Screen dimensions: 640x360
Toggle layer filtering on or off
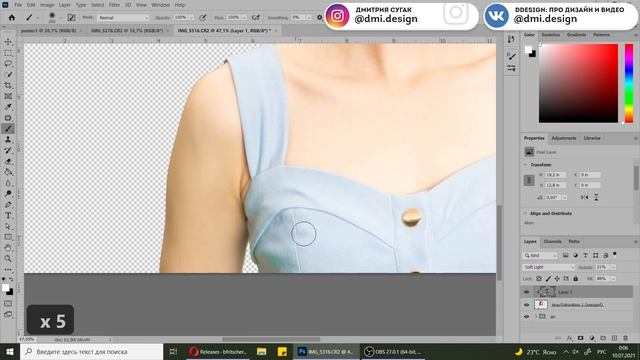pyautogui.click(x=615, y=255)
